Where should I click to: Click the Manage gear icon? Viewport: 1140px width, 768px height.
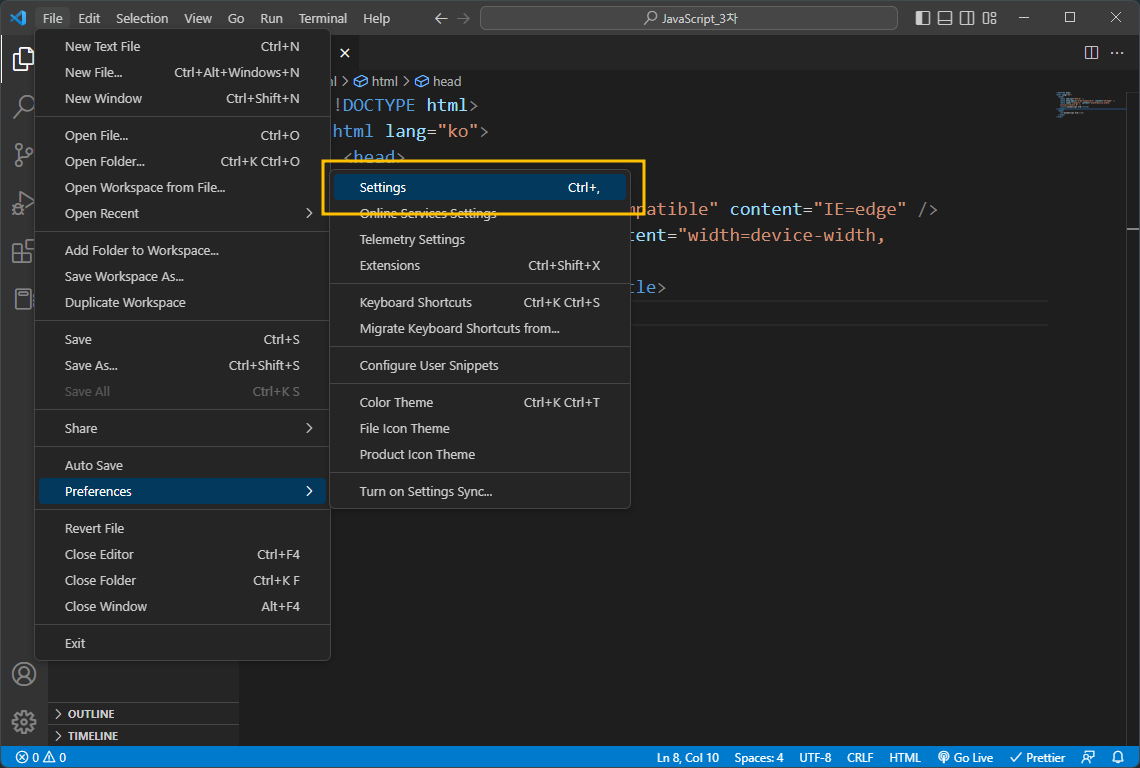[x=23, y=721]
